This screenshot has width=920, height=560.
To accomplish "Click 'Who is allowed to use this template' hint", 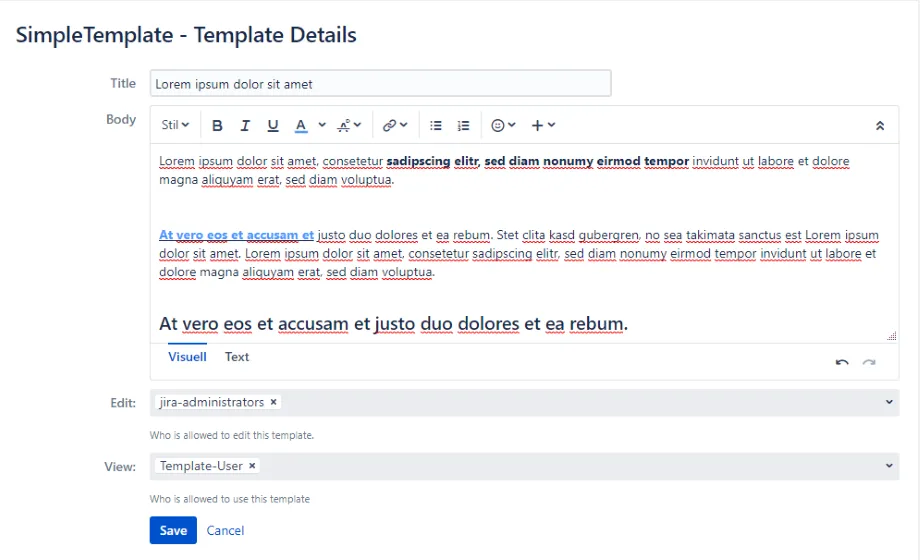I will (x=230, y=499).
